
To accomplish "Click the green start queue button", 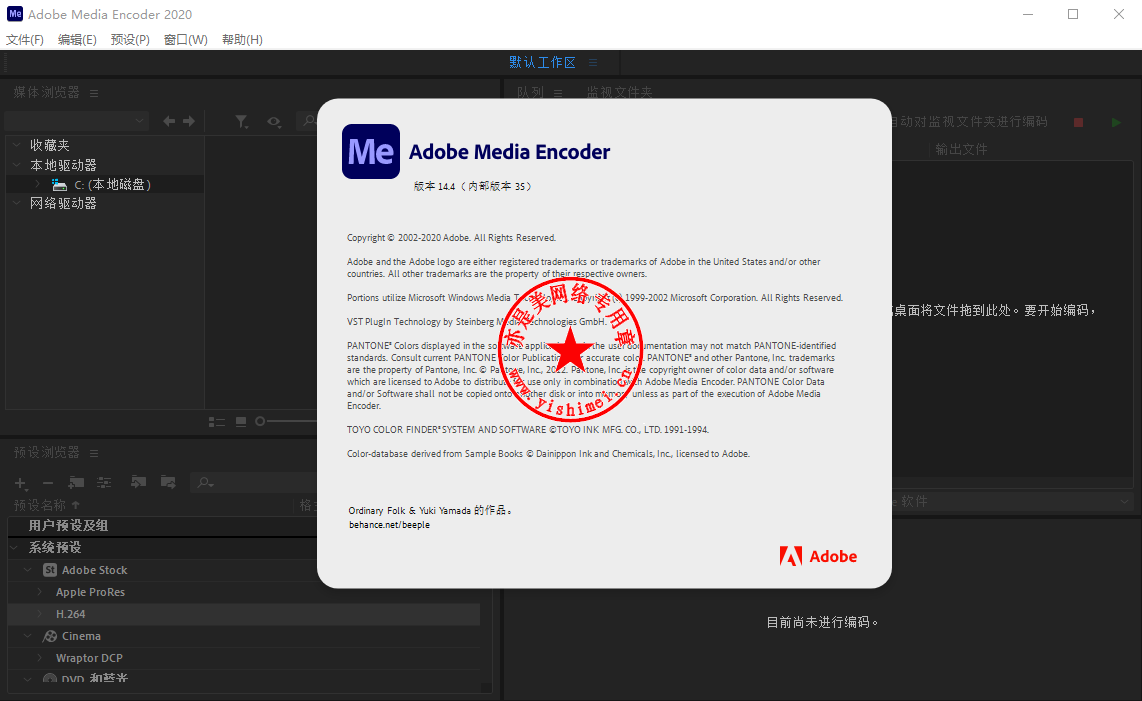I will coord(1116,122).
